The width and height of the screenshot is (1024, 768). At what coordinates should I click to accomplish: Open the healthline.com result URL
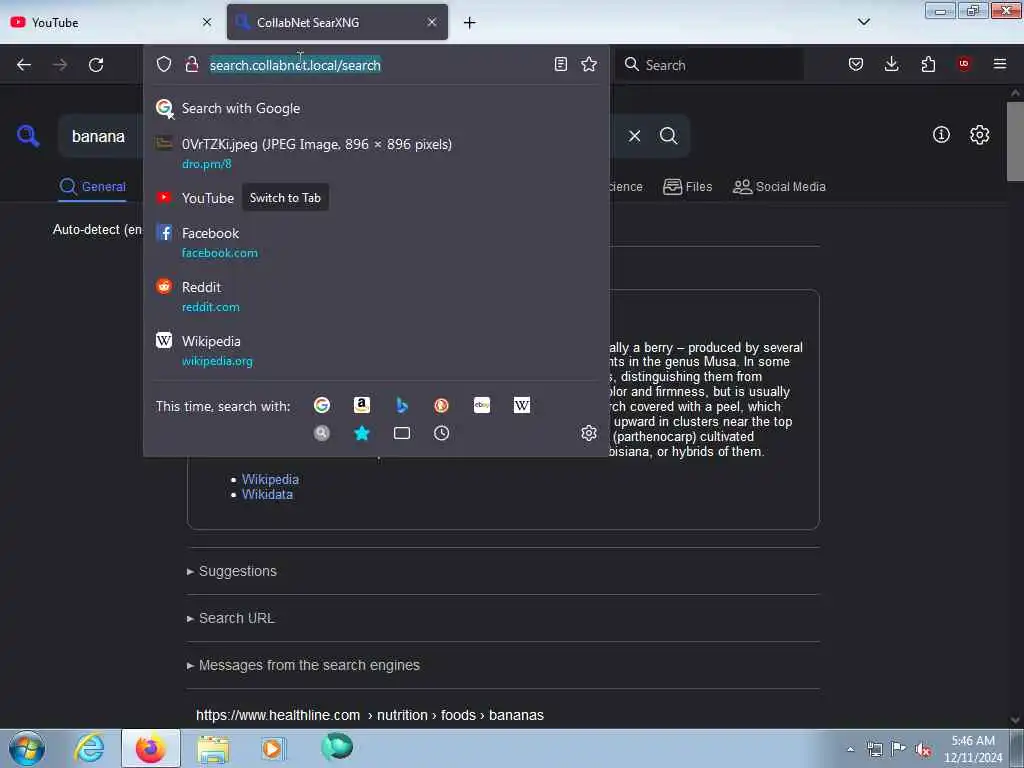click(x=370, y=715)
